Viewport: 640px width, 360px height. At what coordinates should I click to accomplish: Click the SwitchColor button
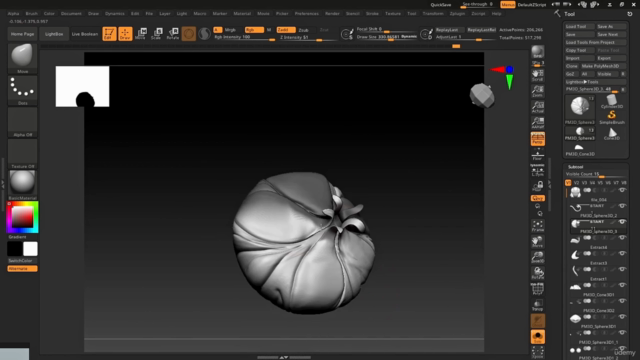click(x=22, y=260)
